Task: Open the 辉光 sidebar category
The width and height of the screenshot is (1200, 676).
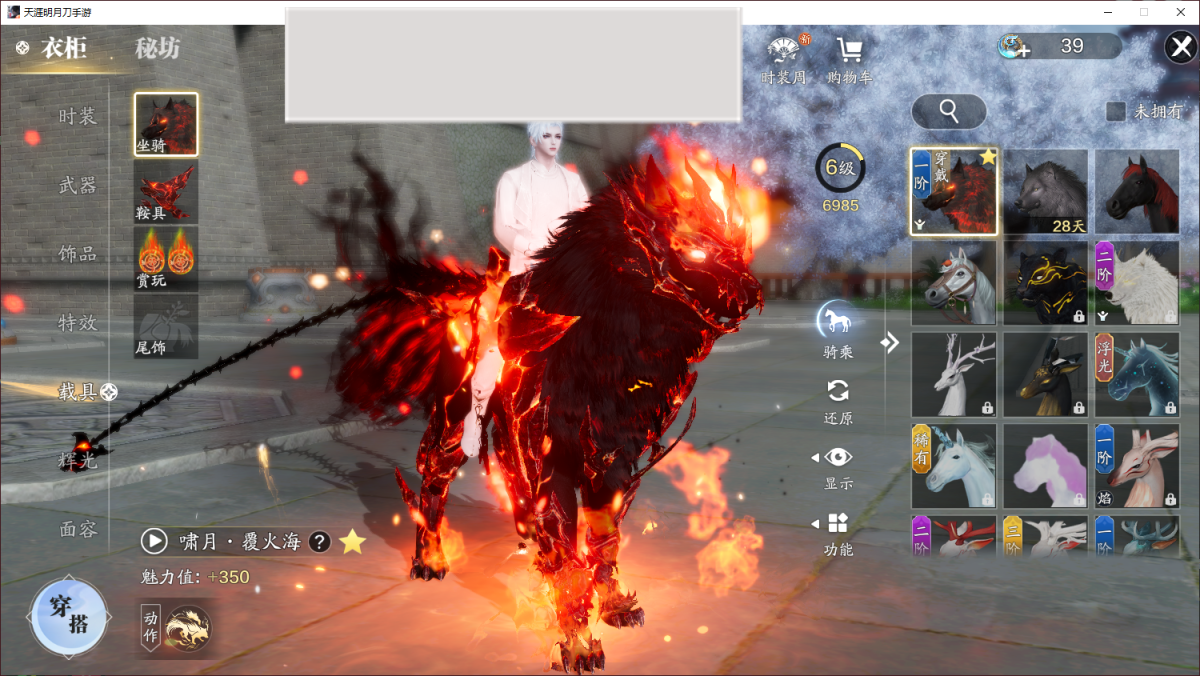Action: (78, 461)
